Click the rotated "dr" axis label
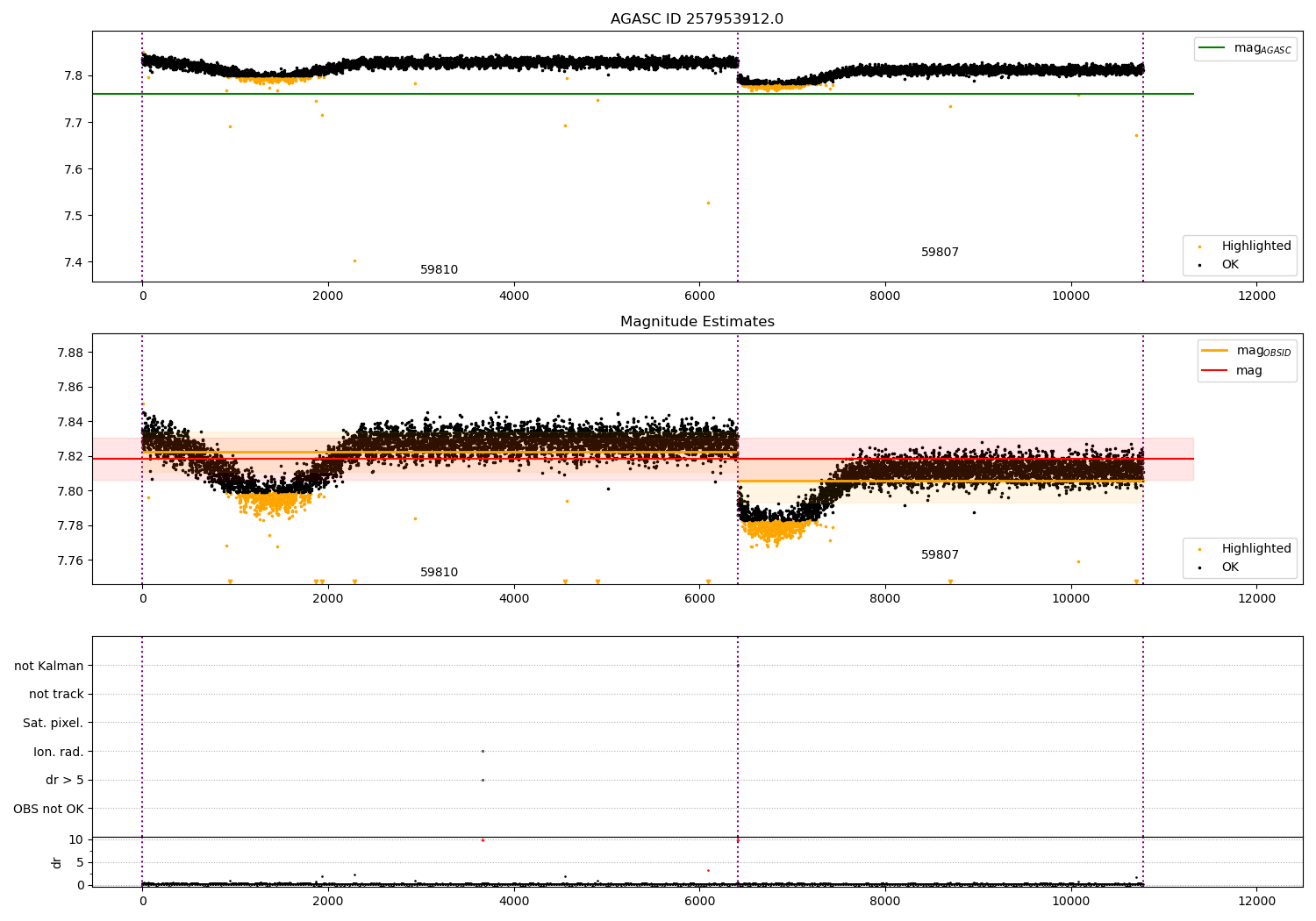1316x921 pixels. coord(56,862)
